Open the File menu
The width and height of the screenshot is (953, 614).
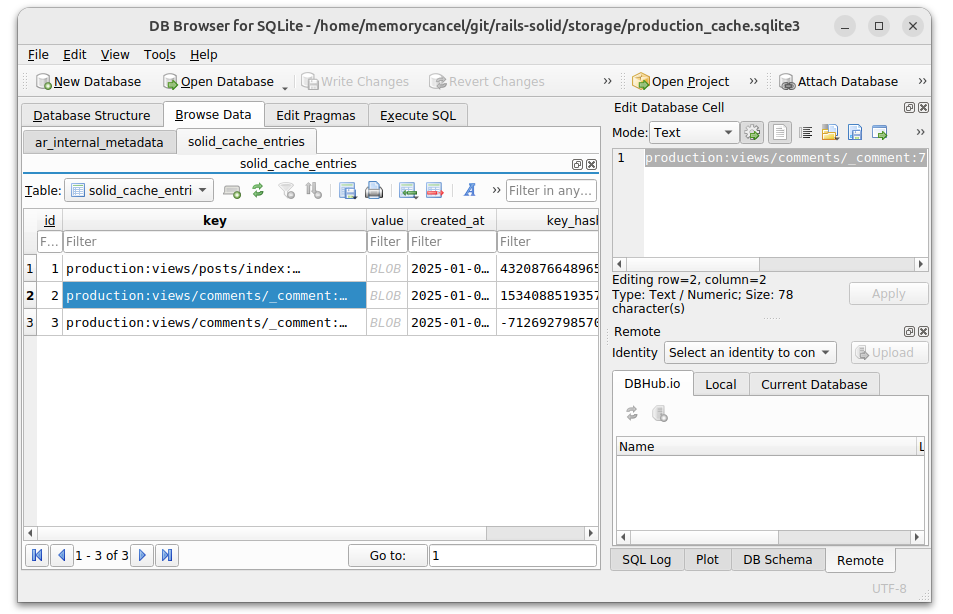pos(38,55)
